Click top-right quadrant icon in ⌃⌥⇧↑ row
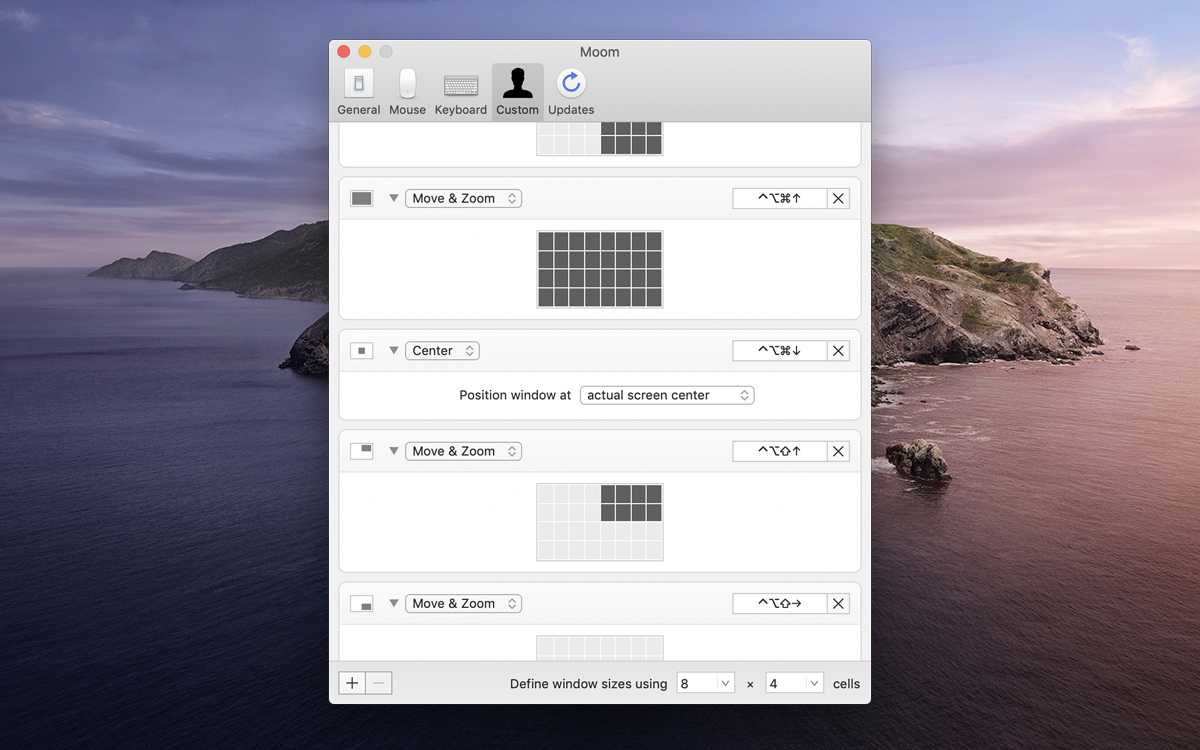The image size is (1200, 750). point(362,451)
